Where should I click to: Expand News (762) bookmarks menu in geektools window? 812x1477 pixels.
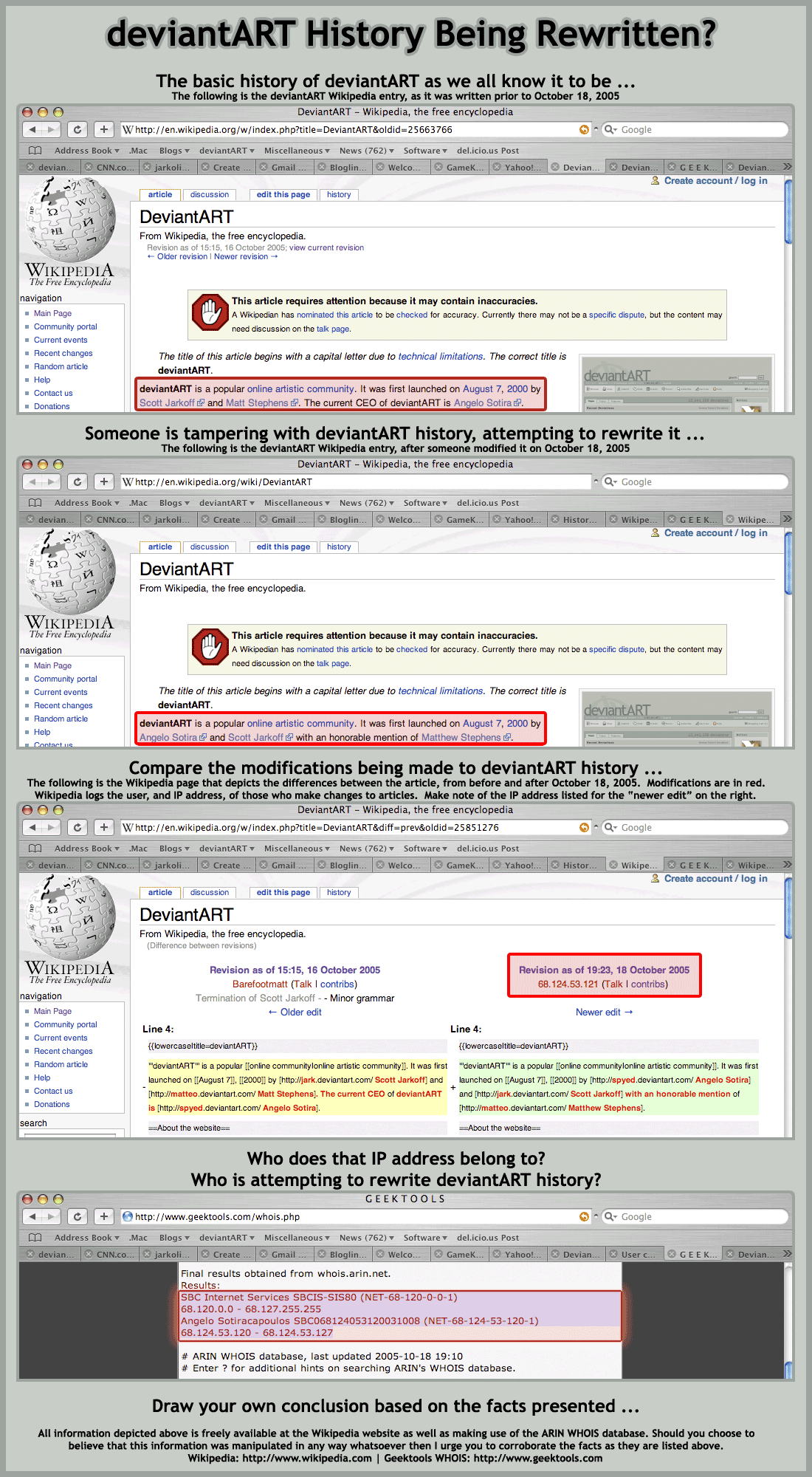367,1238
